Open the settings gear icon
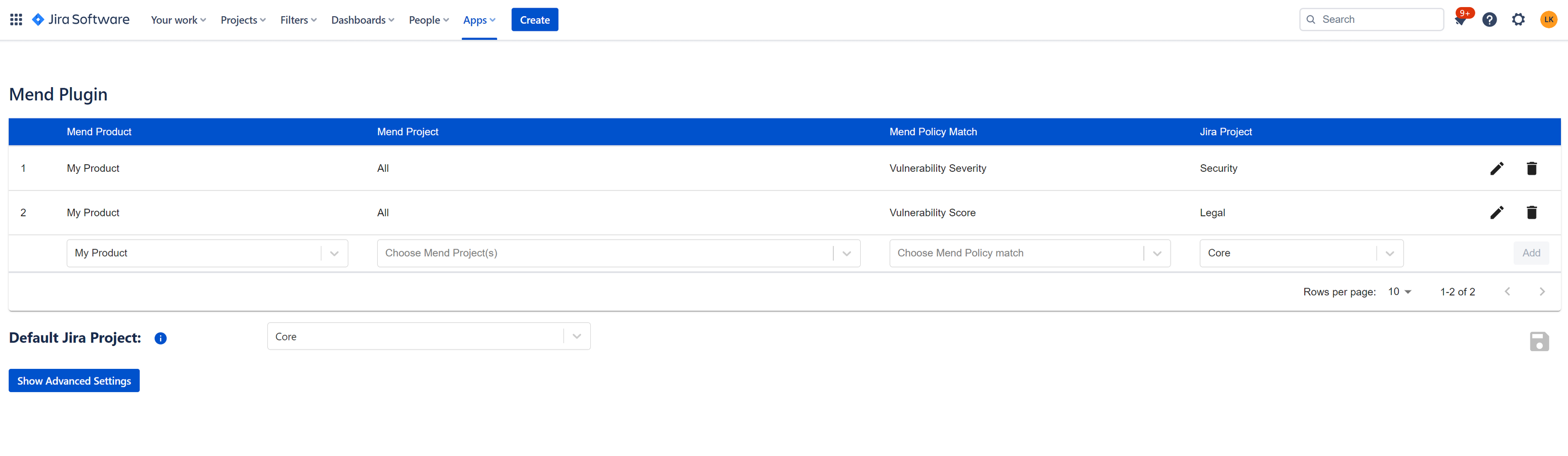 coord(1518,19)
